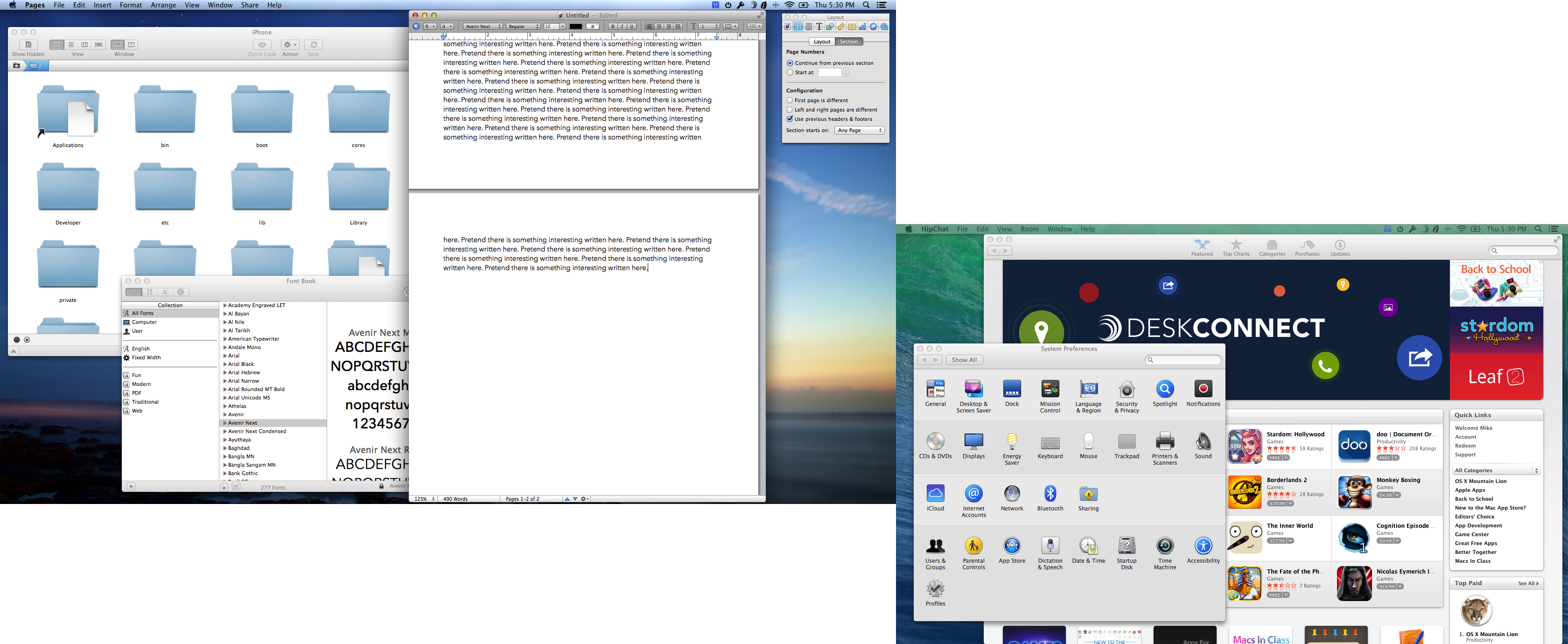Enable 'First page is different' checkbox
The width and height of the screenshot is (1568, 644).
[790, 100]
